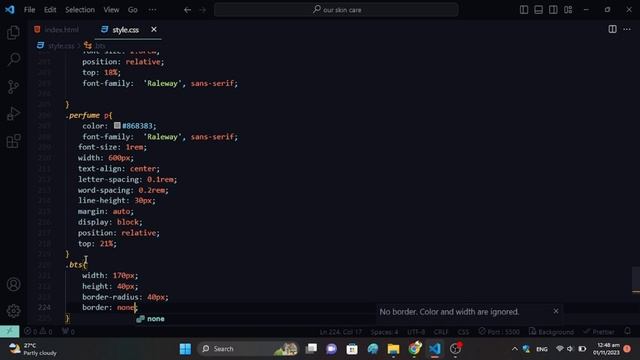Click ENG language indicator in tray
The image size is (640, 360).
[x=542, y=349]
